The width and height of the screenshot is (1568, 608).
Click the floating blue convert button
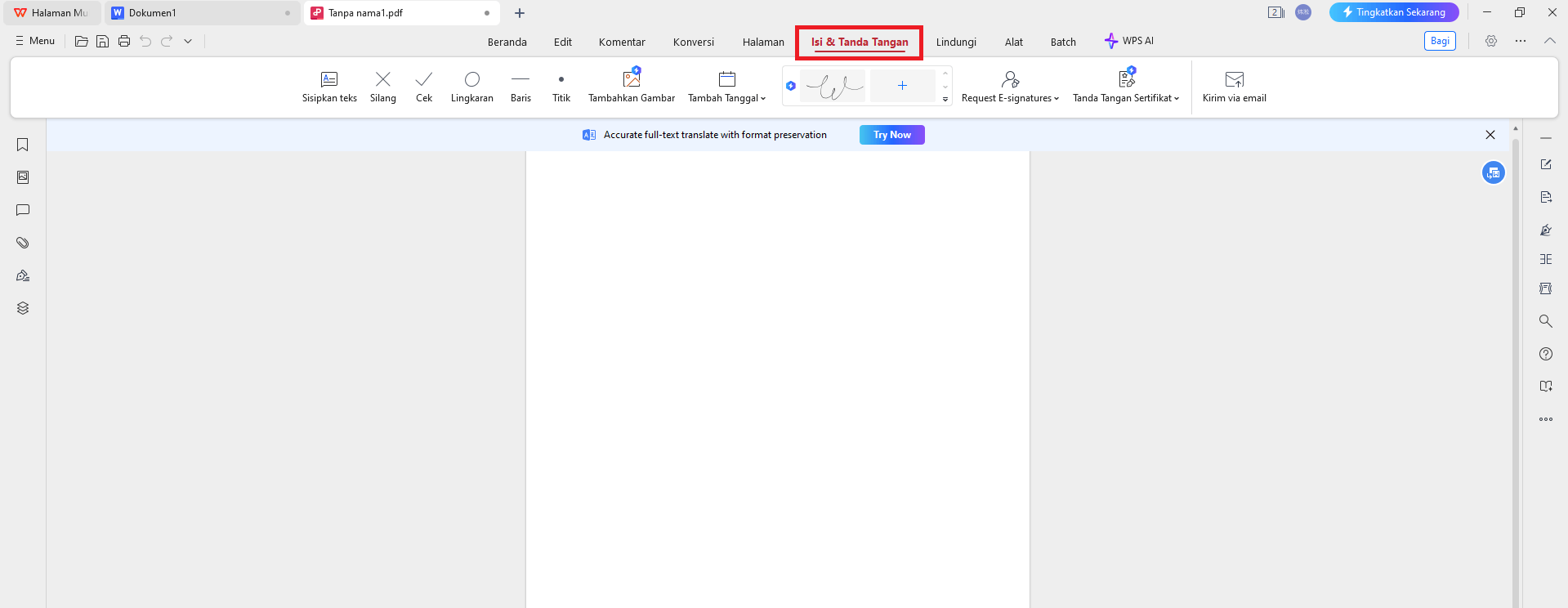(x=1494, y=172)
